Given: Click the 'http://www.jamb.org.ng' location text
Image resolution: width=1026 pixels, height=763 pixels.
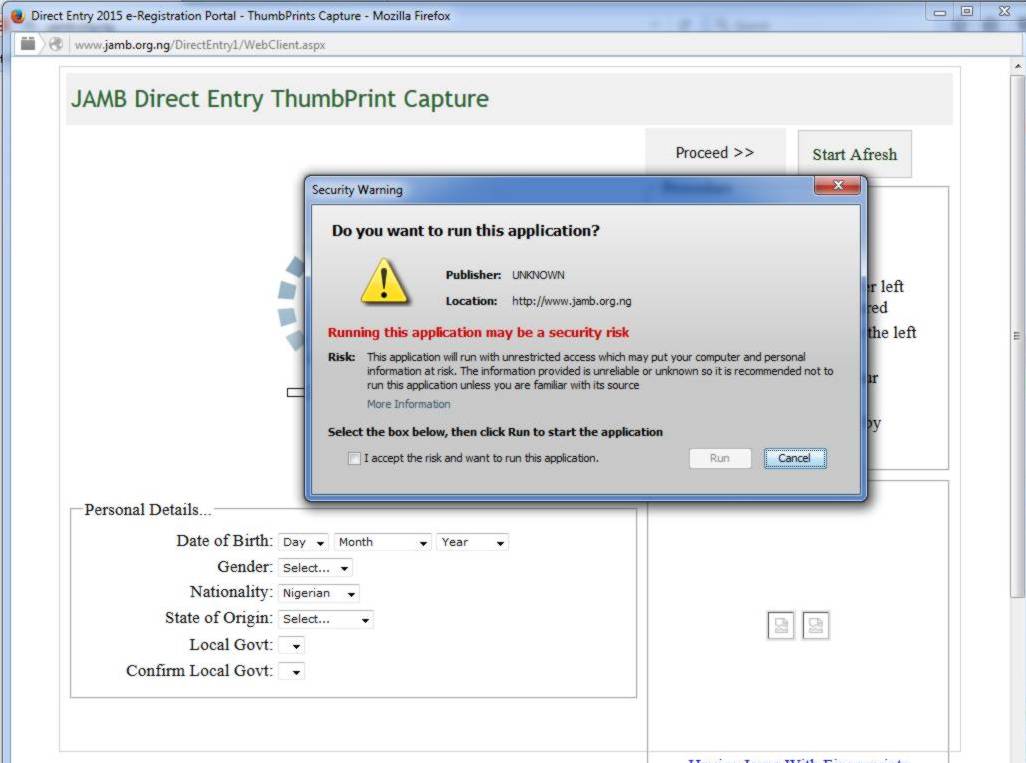Looking at the screenshot, I should click(x=571, y=302).
